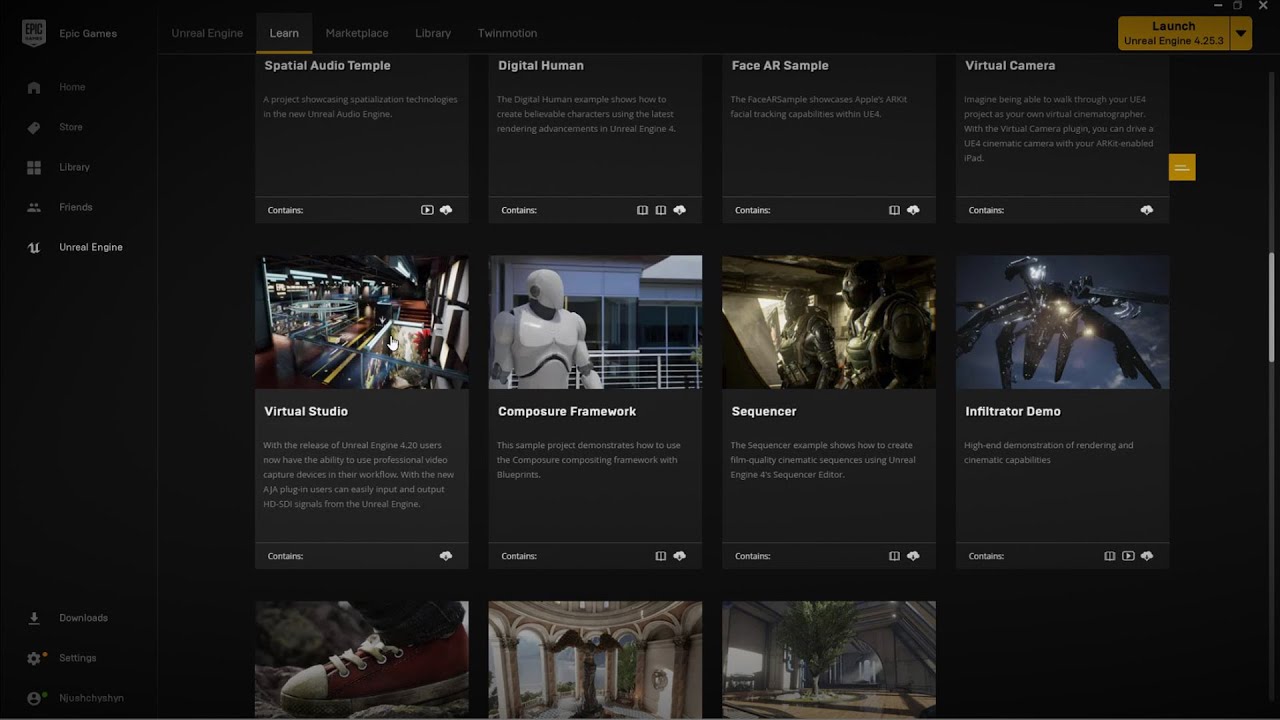The height and width of the screenshot is (720, 1280).
Task: Open the indoor tree project thumbnail
Action: 829,659
